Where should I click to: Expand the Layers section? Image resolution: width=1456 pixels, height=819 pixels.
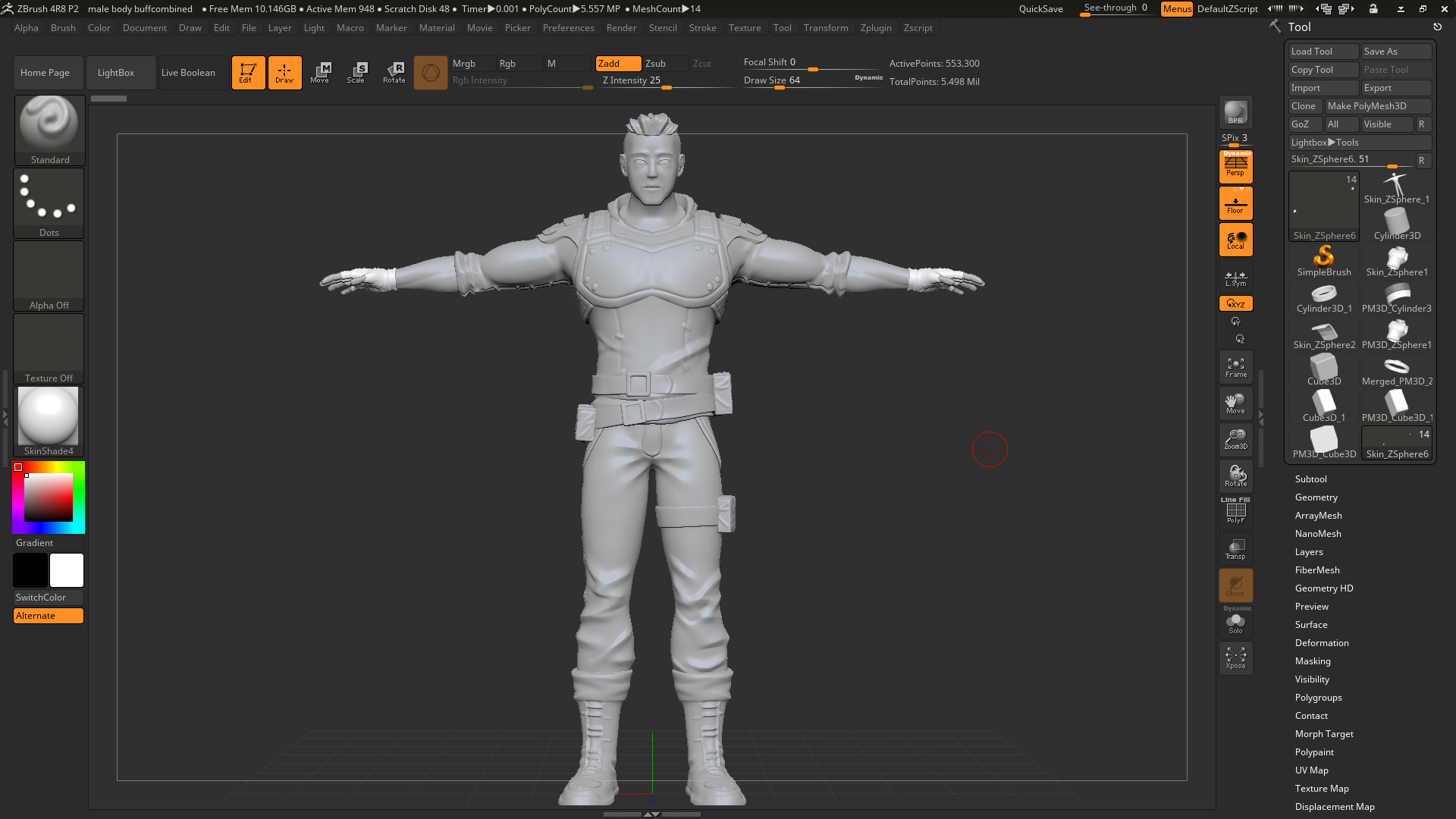click(1309, 552)
